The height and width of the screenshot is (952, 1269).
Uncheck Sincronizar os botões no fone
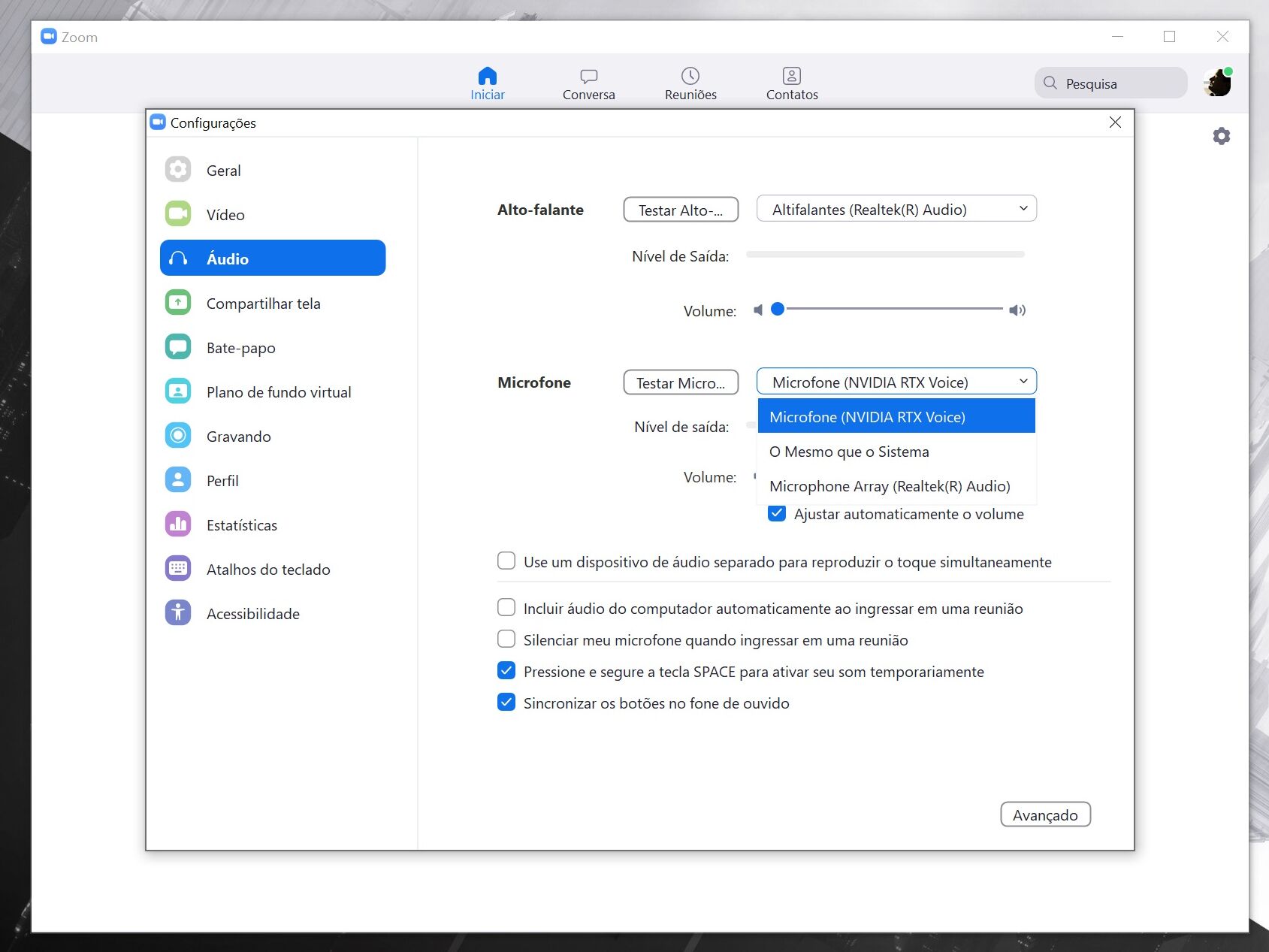pos(506,703)
